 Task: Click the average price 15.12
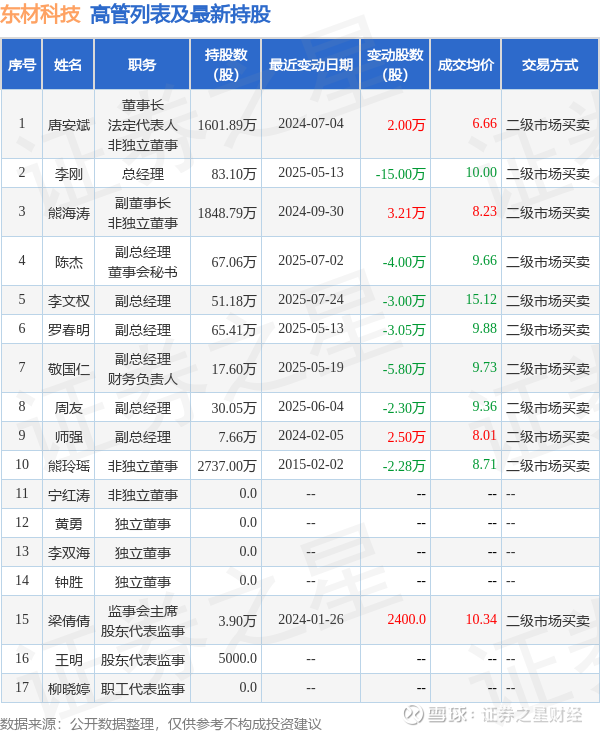click(481, 299)
